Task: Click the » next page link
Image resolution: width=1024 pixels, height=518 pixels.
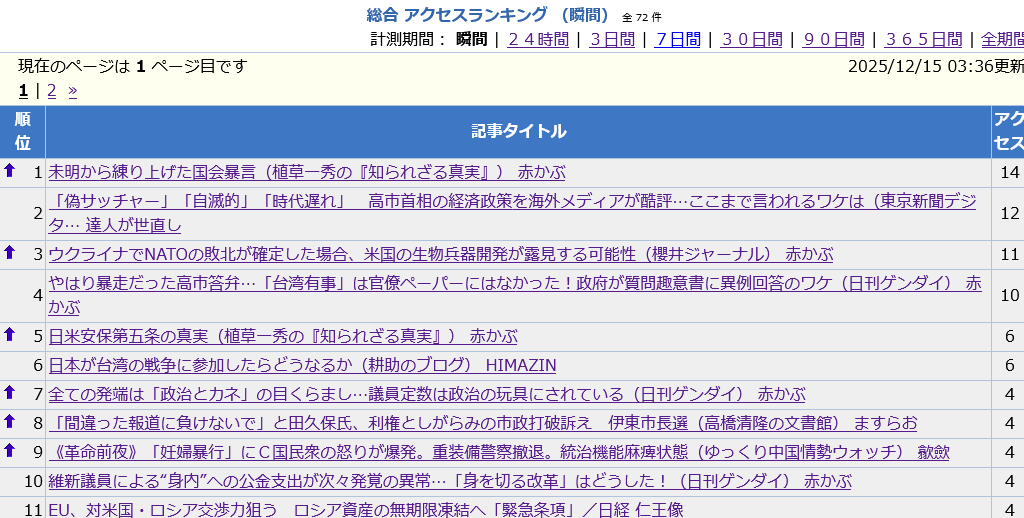Action: click(72, 91)
